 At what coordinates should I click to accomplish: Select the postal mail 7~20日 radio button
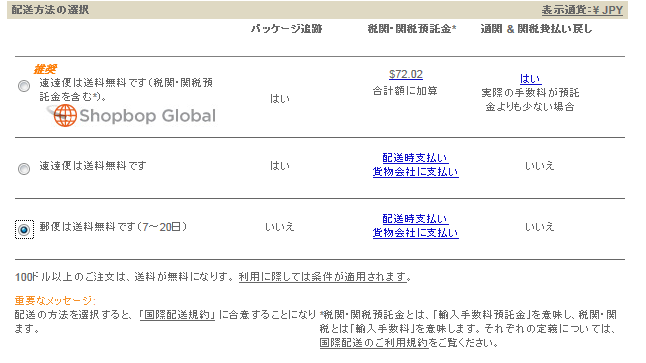[x=24, y=230]
